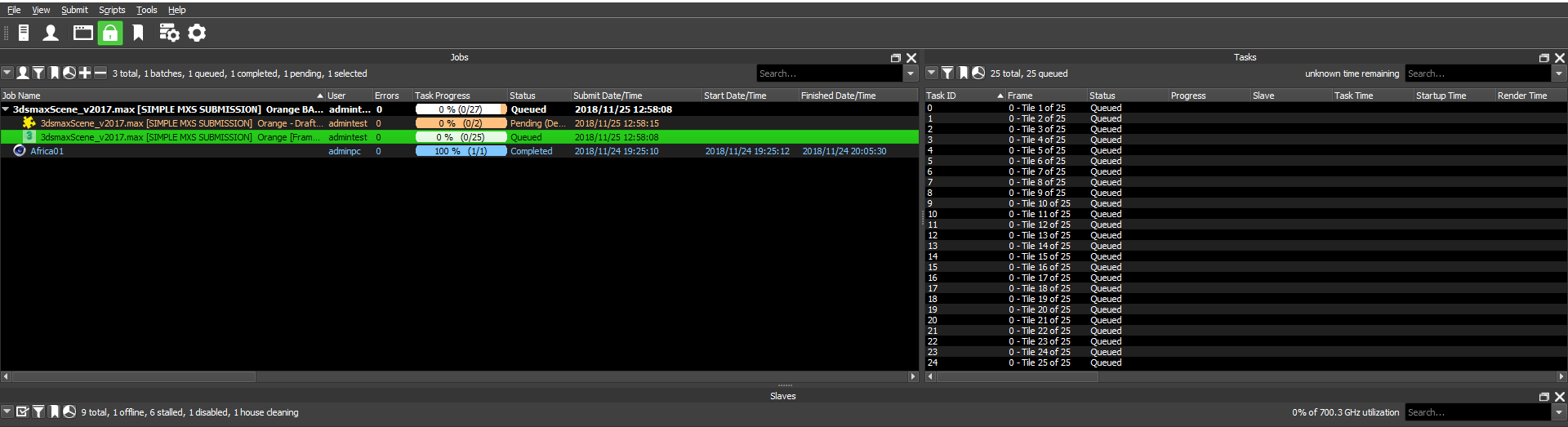Click the Jobs panel horizontal scrollbar
This screenshot has height=427, width=1568.
[x=134, y=376]
